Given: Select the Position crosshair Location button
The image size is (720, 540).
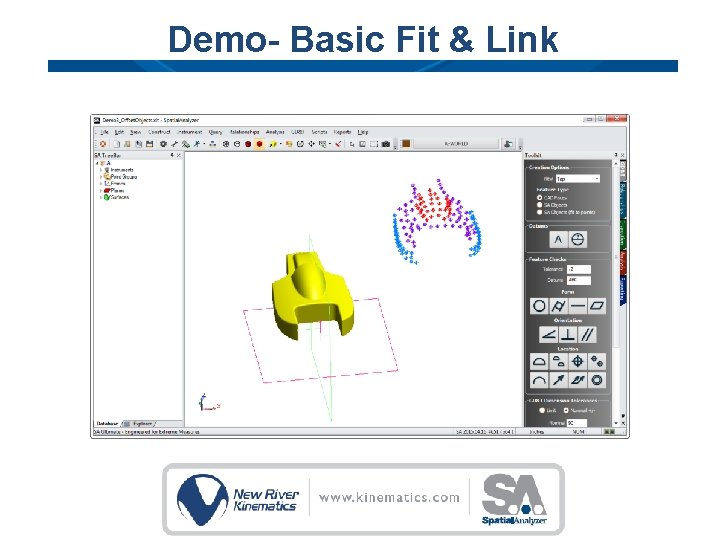Looking at the screenshot, I should click(x=578, y=361).
